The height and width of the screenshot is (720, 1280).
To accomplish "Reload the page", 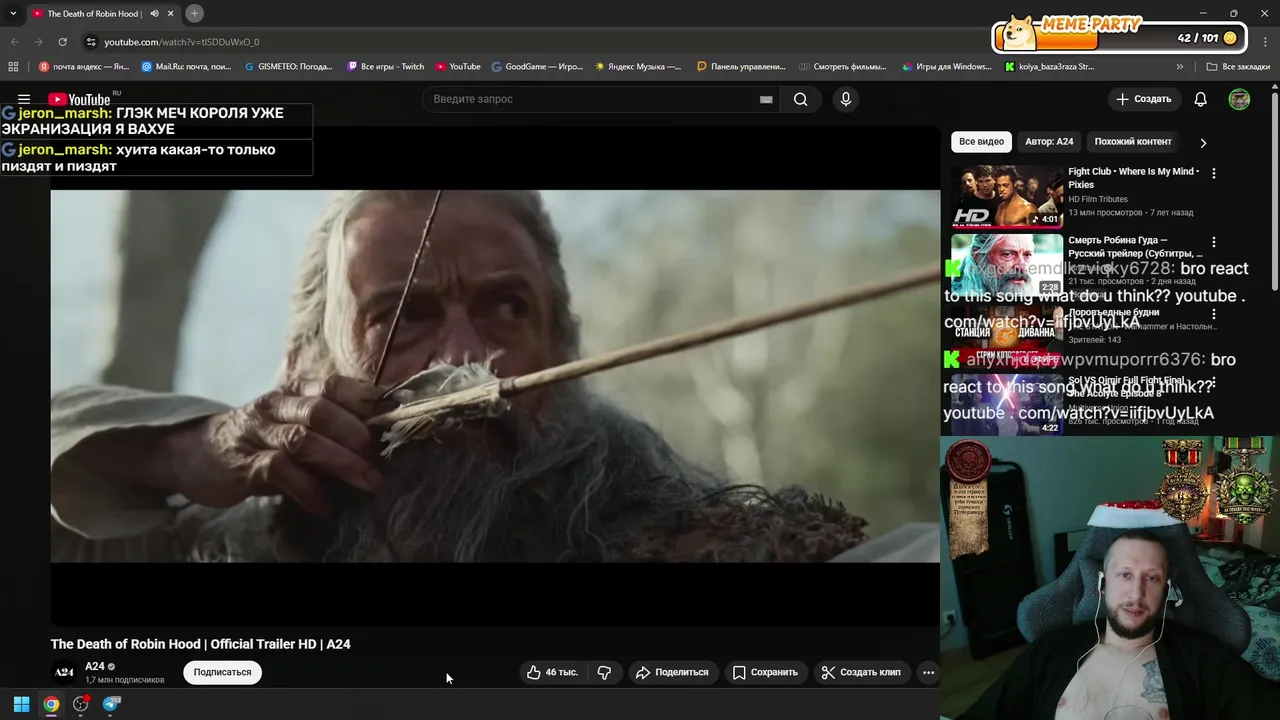I will (62, 42).
